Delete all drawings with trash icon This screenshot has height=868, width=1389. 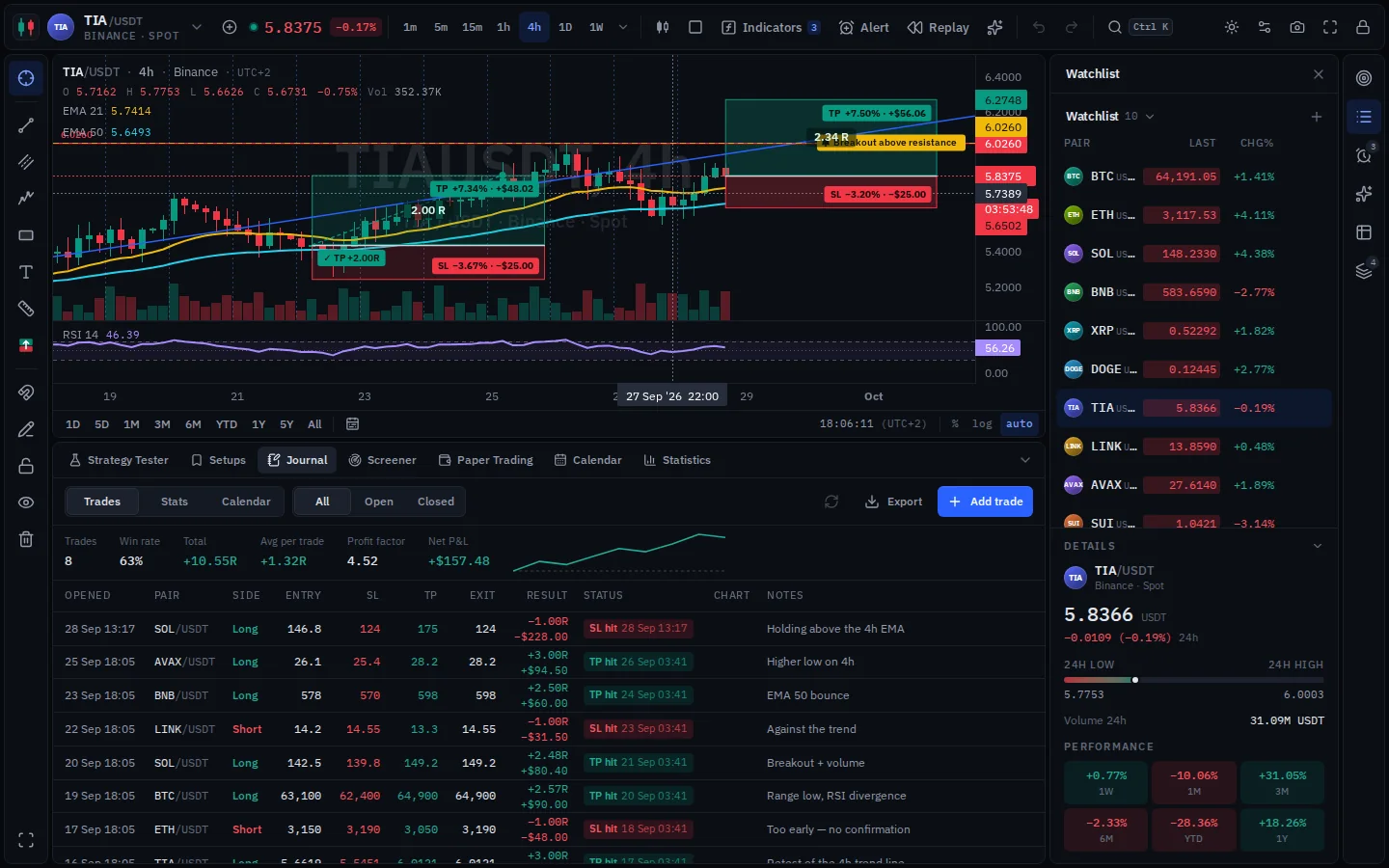point(26,539)
